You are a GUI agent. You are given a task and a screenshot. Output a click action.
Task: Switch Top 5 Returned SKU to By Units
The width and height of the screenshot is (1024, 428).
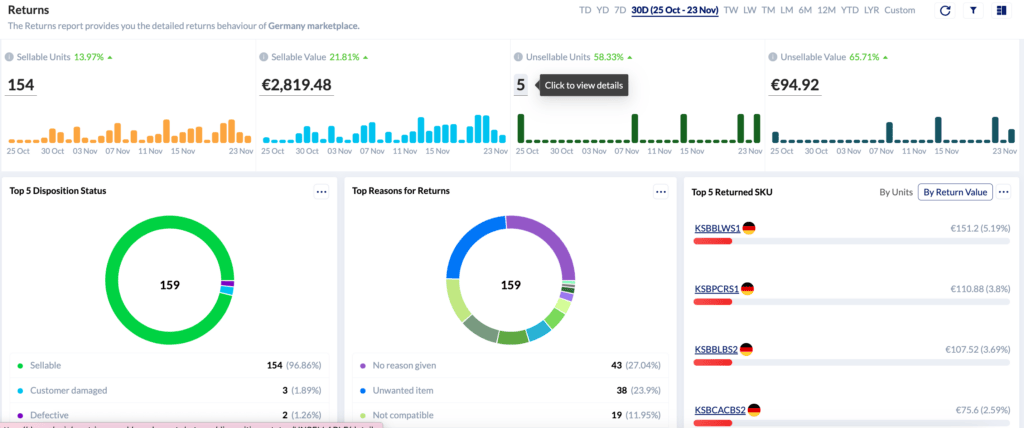click(895, 191)
